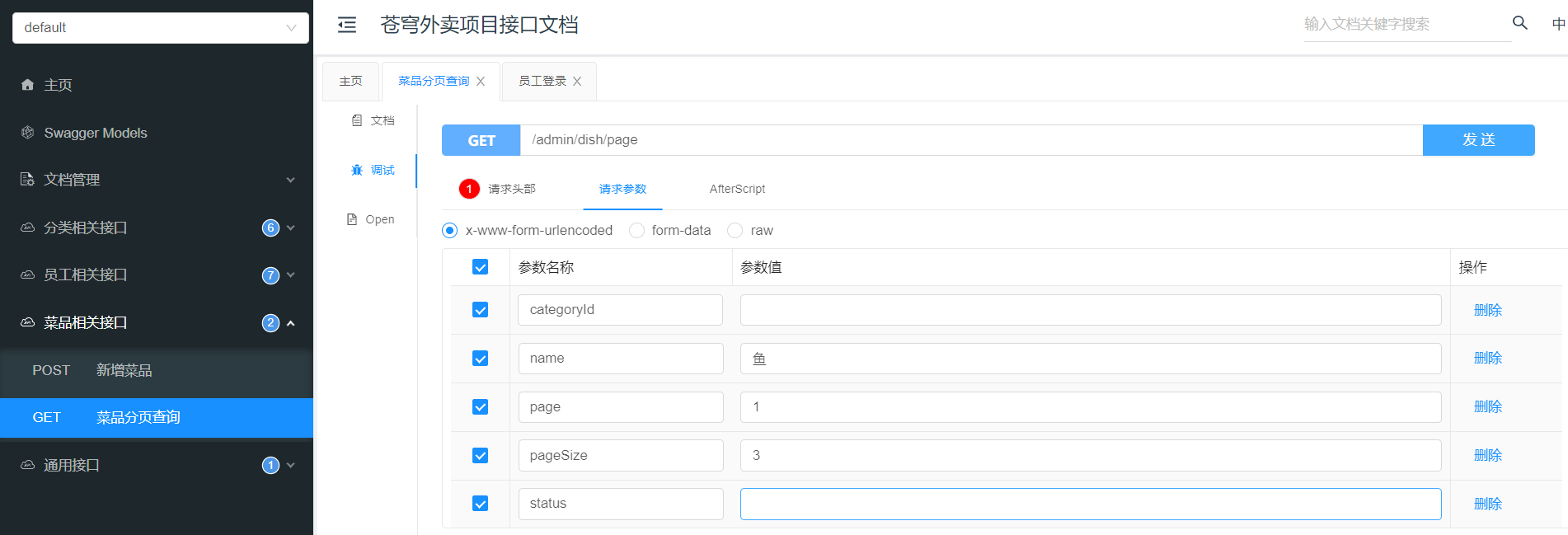Open the AfterScript tab
Screen dimensions: 1568x535
pyautogui.click(x=737, y=189)
